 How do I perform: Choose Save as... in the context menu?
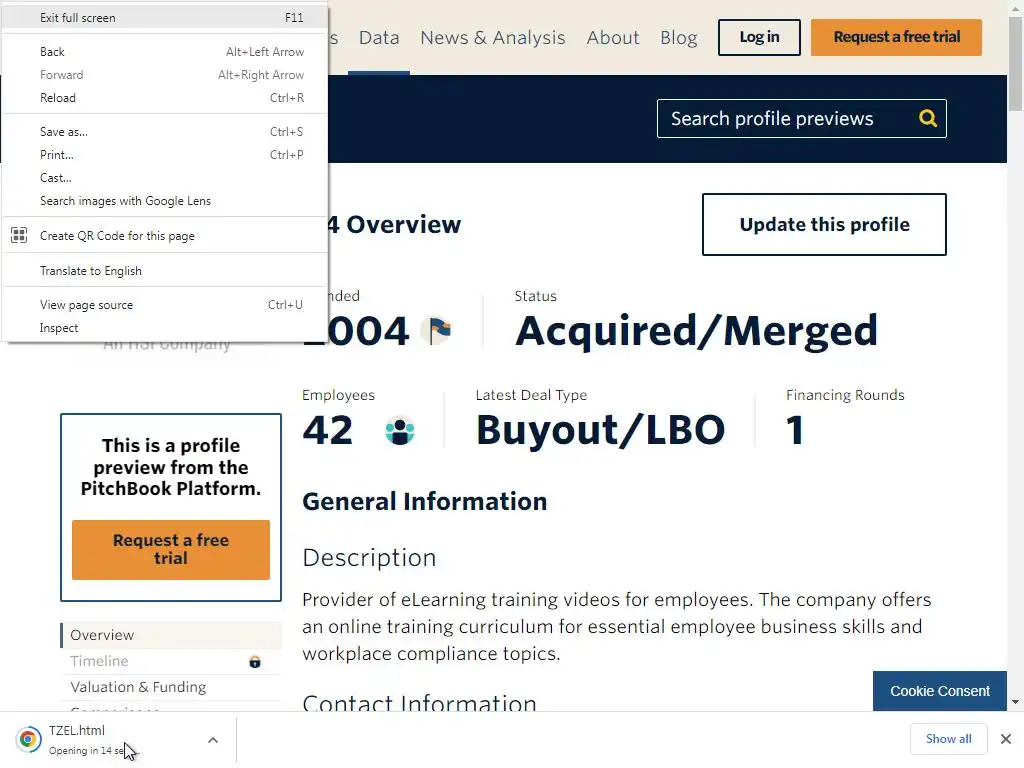(x=64, y=132)
